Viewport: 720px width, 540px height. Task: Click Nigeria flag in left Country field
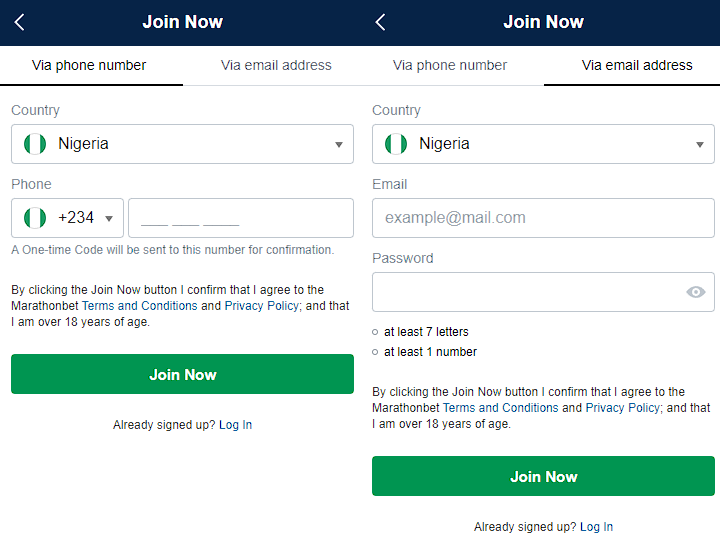tap(36, 144)
